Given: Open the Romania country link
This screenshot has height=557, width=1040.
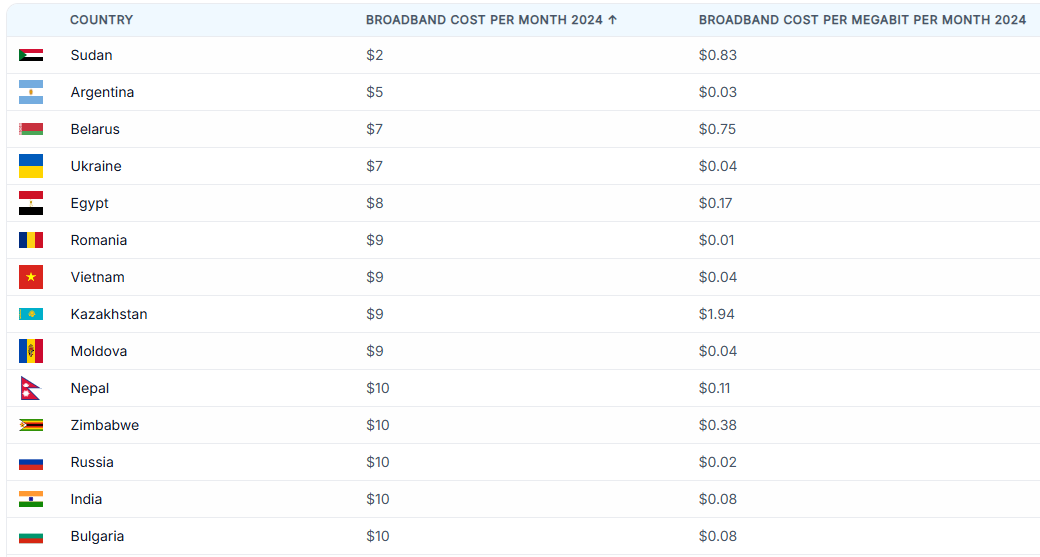Looking at the screenshot, I should coord(99,240).
